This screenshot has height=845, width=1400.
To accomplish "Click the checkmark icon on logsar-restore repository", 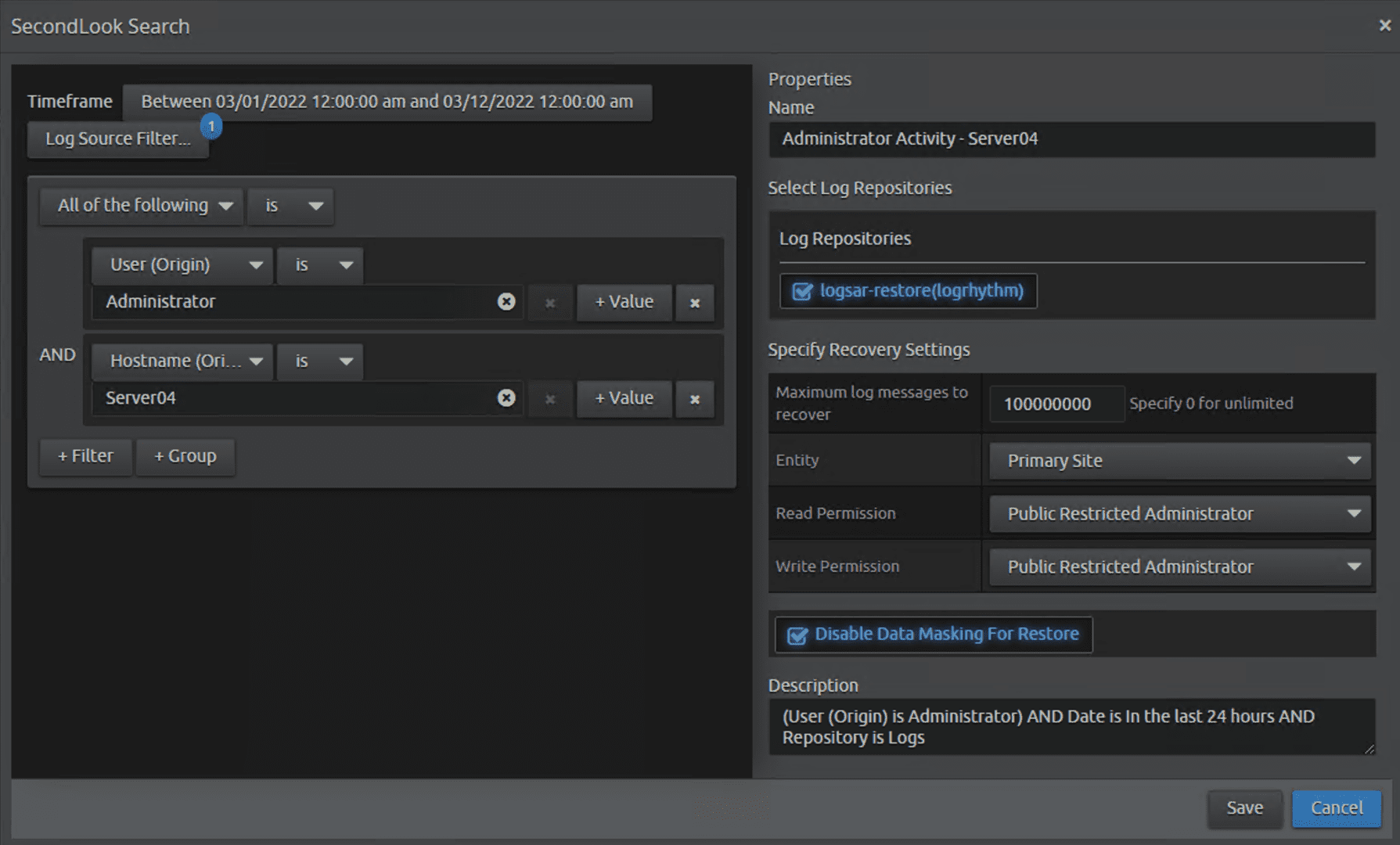I will 801,290.
